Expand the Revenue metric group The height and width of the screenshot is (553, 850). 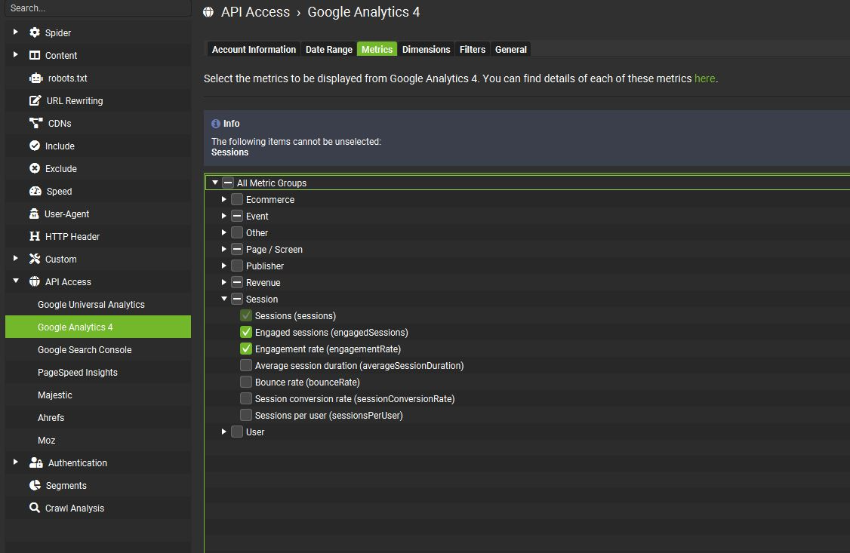click(x=224, y=282)
